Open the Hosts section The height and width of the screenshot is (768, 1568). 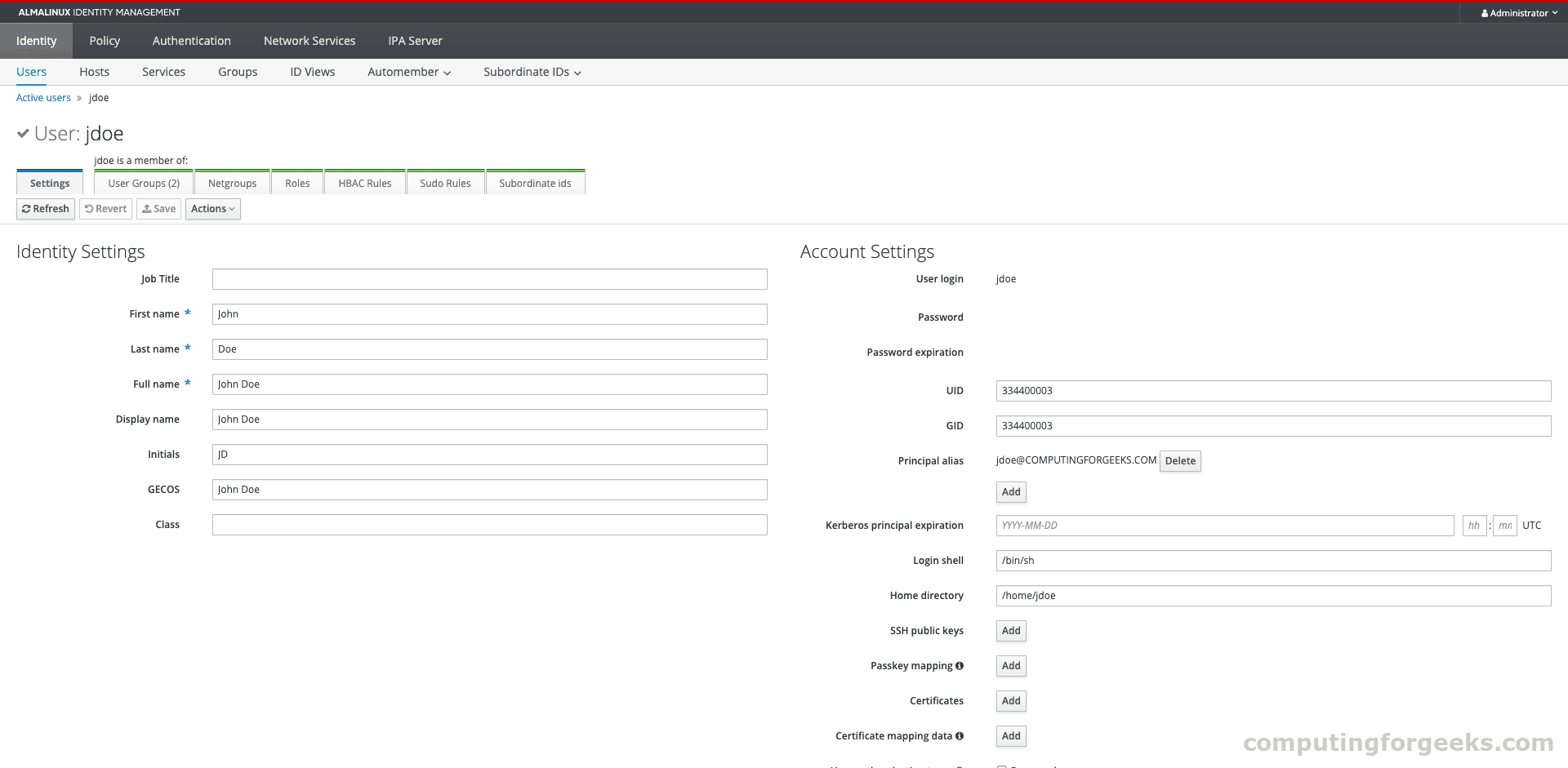(94, 72)
